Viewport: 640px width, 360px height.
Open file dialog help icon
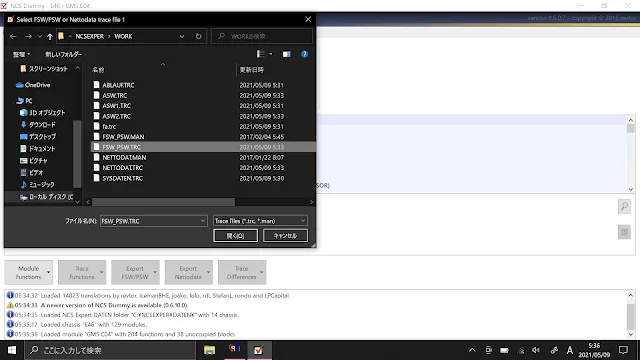coord(304,54)
